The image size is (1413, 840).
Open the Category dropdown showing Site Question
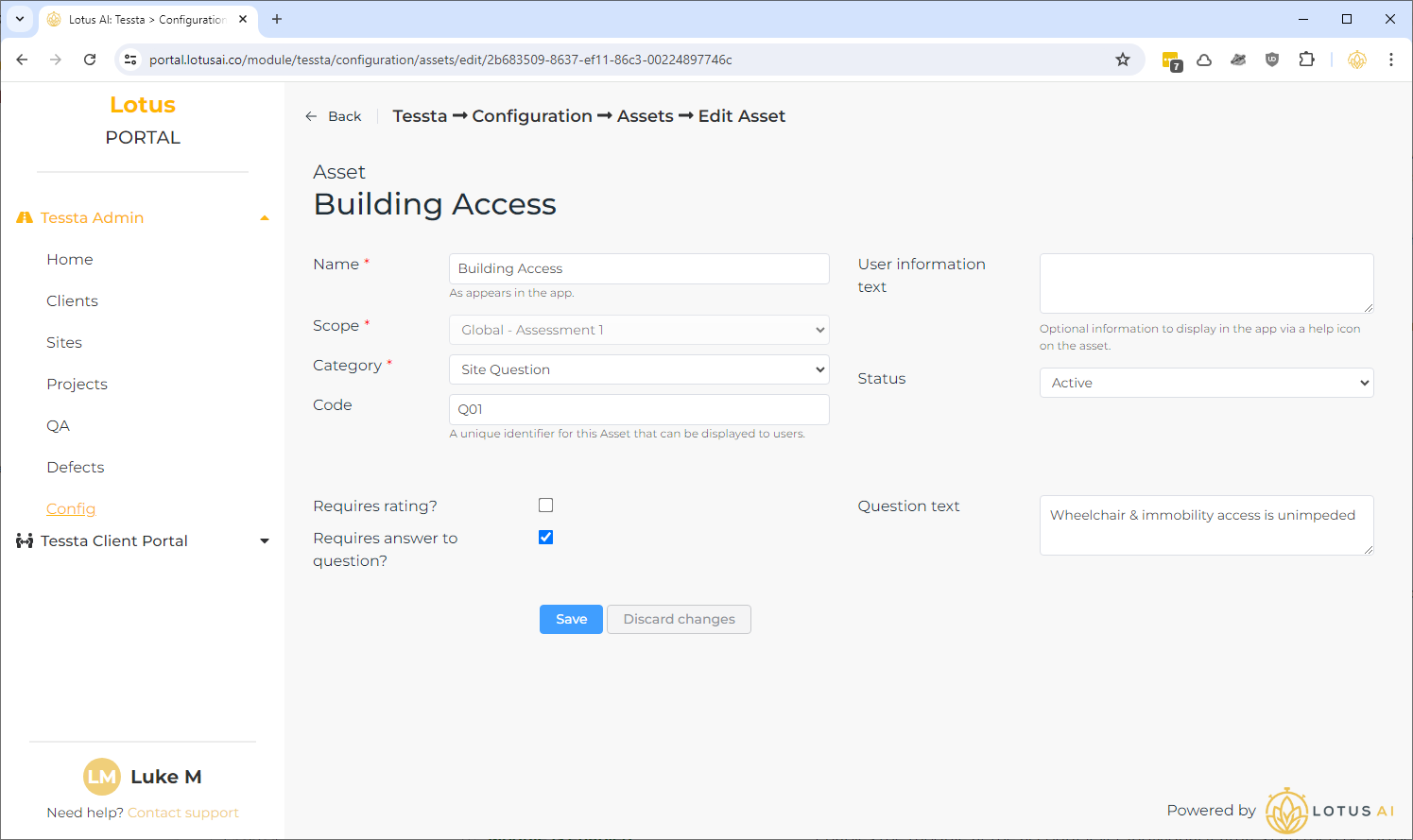(x=639, y=369)
